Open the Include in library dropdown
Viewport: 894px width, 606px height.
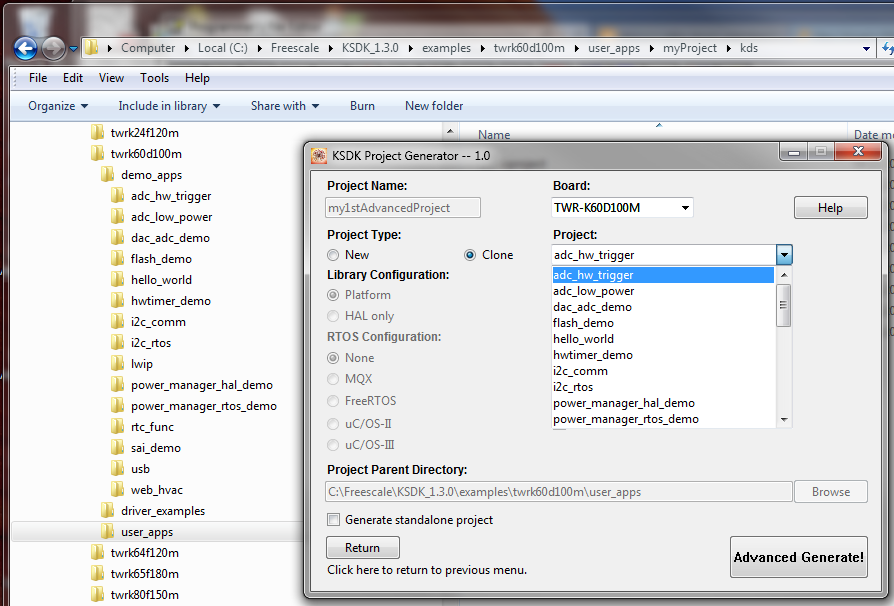point(169,106)
